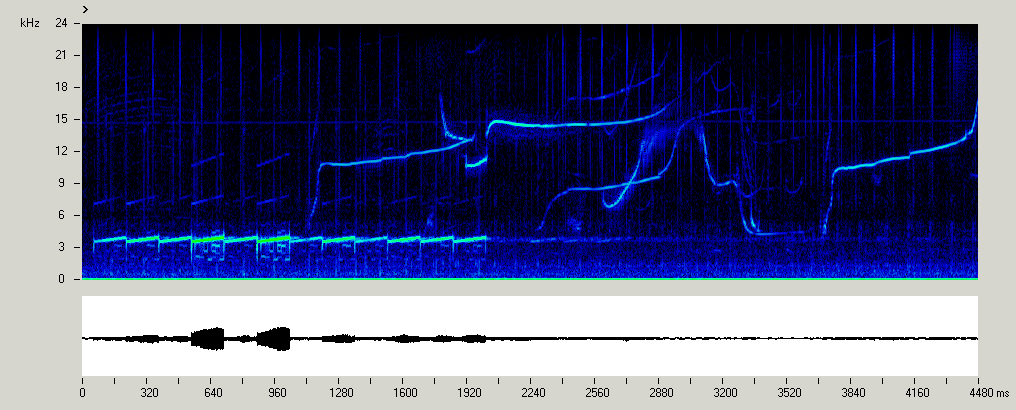Select the 24 kHz frequency axis label
This screenshot has height=410, width=1016.
(62, 23)
